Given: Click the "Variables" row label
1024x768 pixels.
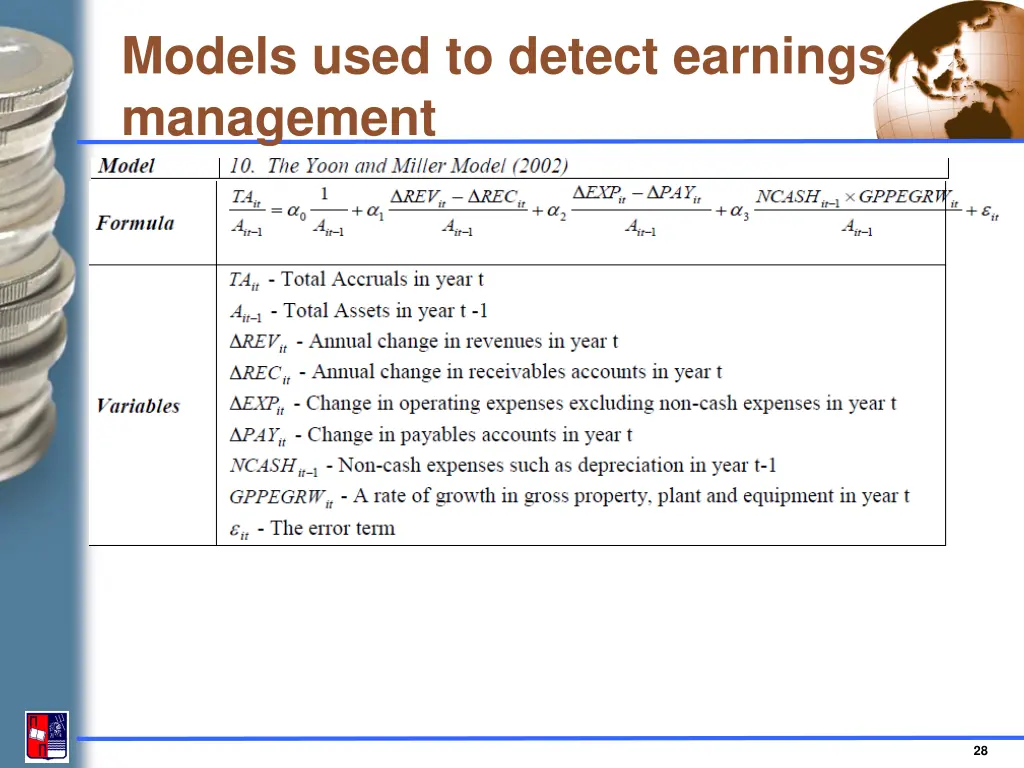Looking at the screenshot, I should [x=138, y=406].
